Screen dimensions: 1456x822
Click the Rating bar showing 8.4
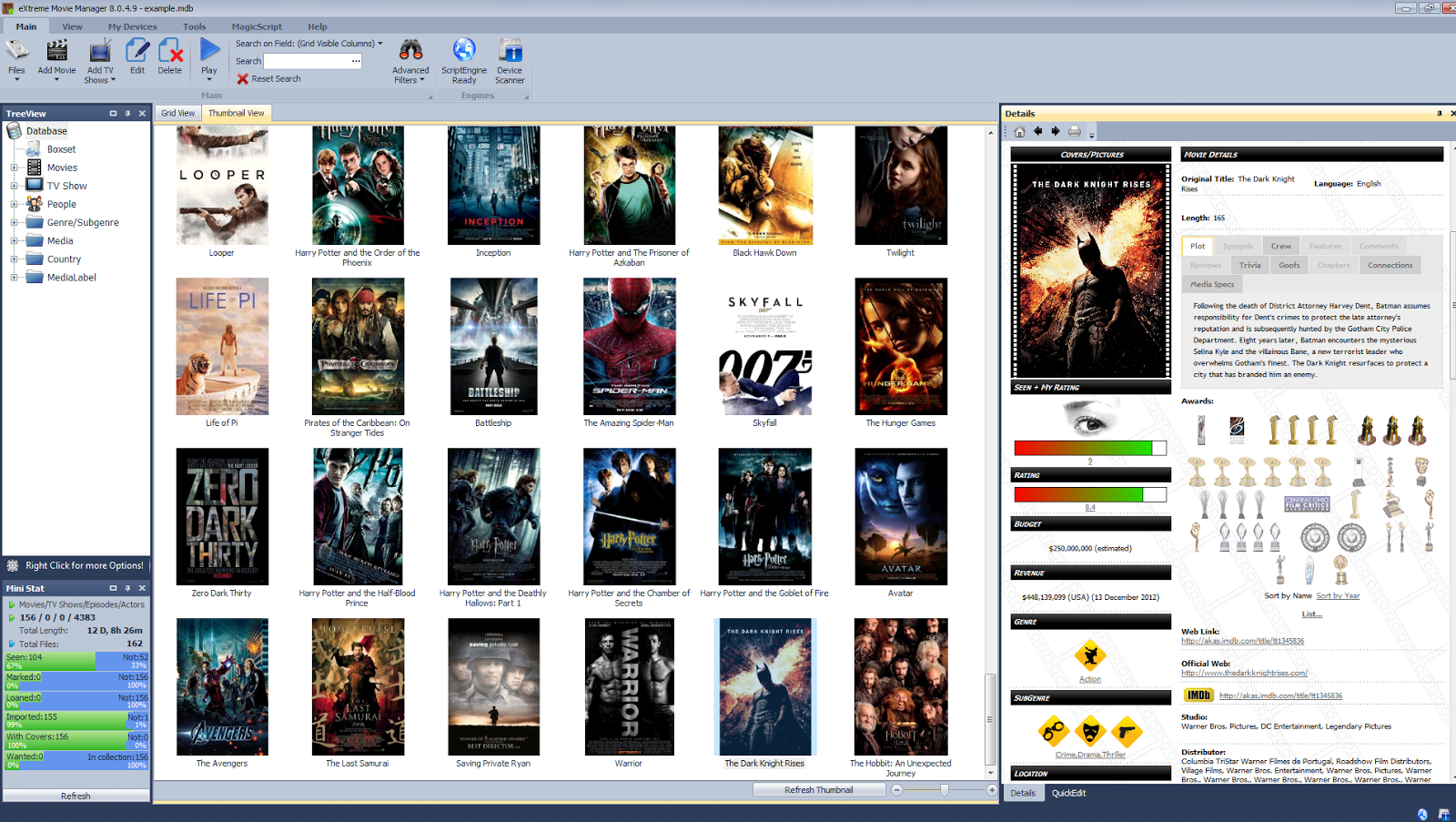tap(1090, 494)
